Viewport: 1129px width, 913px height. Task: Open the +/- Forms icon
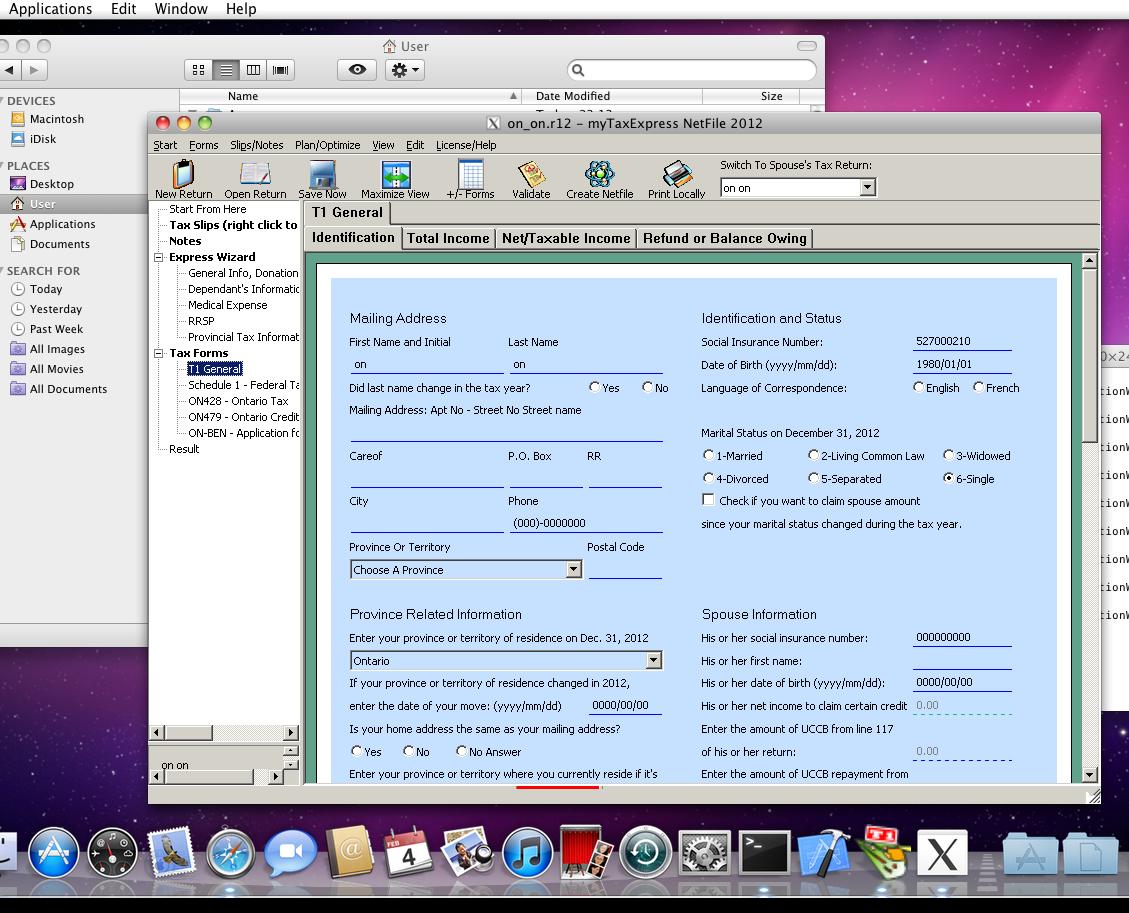(470, 174)
